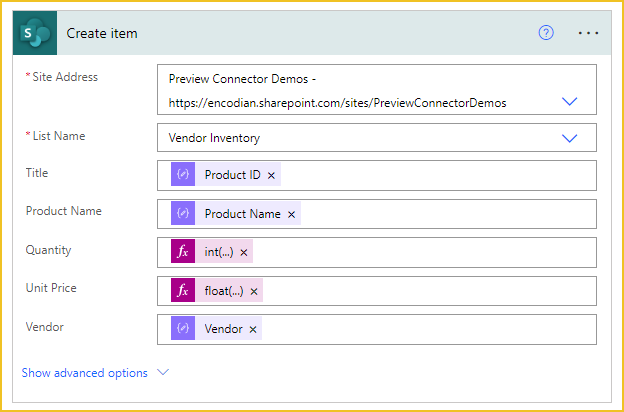Open the help question mark icon
The height and width of the screenshot is (412, 624).
[x=546, y=33]
